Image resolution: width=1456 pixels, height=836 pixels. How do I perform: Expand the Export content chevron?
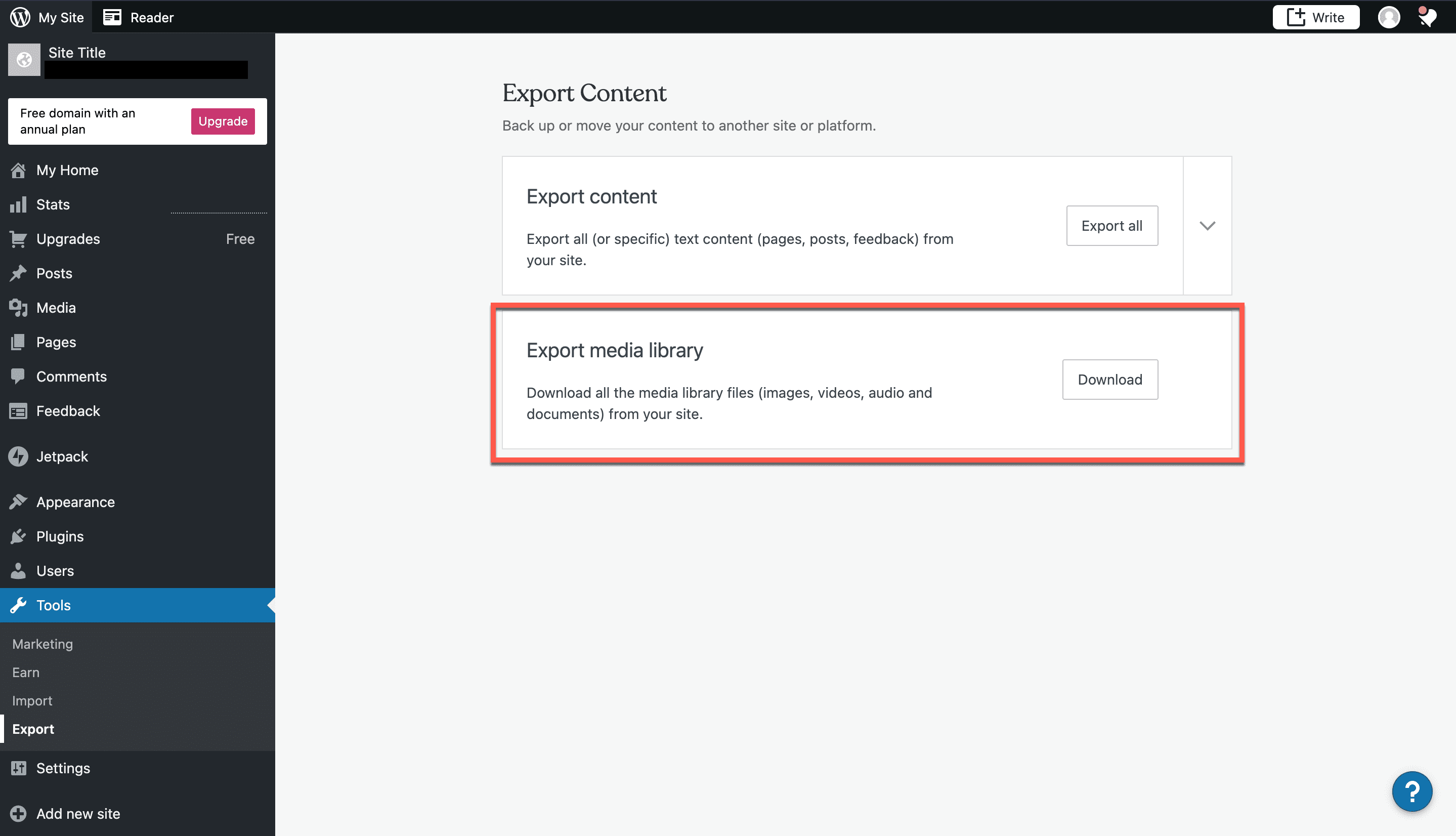[1208, 225]
